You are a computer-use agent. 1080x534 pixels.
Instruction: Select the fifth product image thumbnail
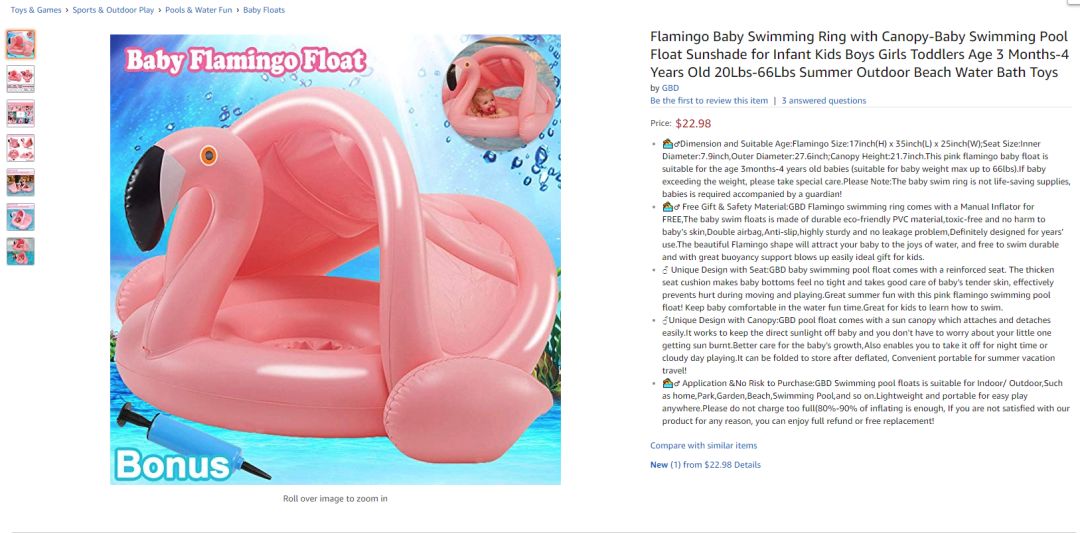(x=21, y=182)
